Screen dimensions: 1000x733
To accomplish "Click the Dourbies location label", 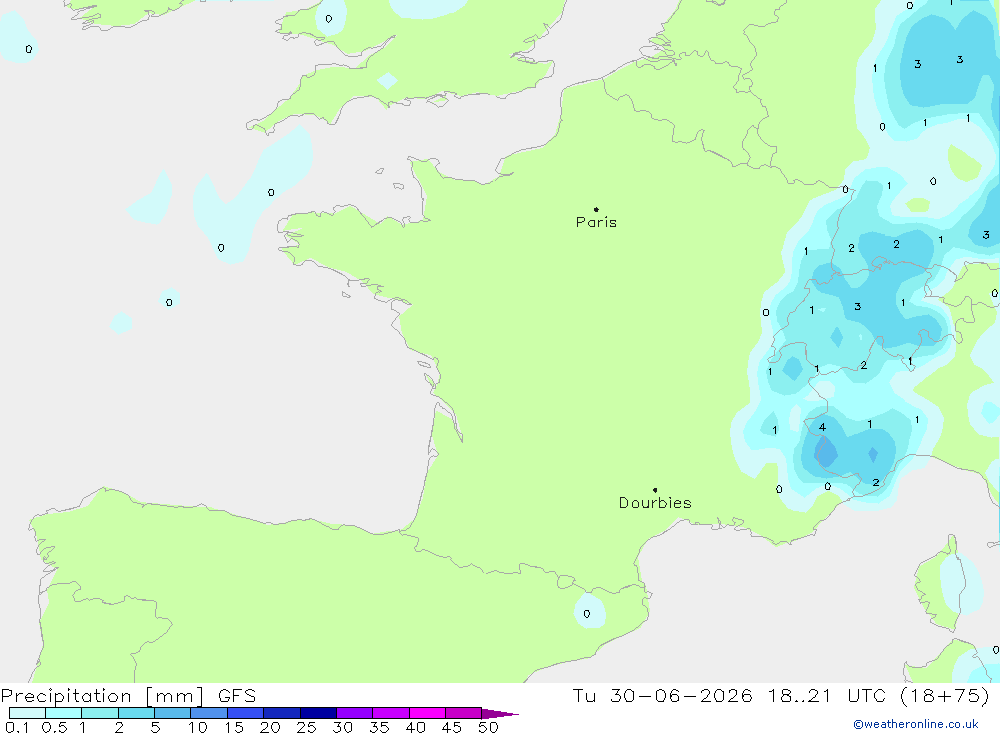I will tap(655, 503).
